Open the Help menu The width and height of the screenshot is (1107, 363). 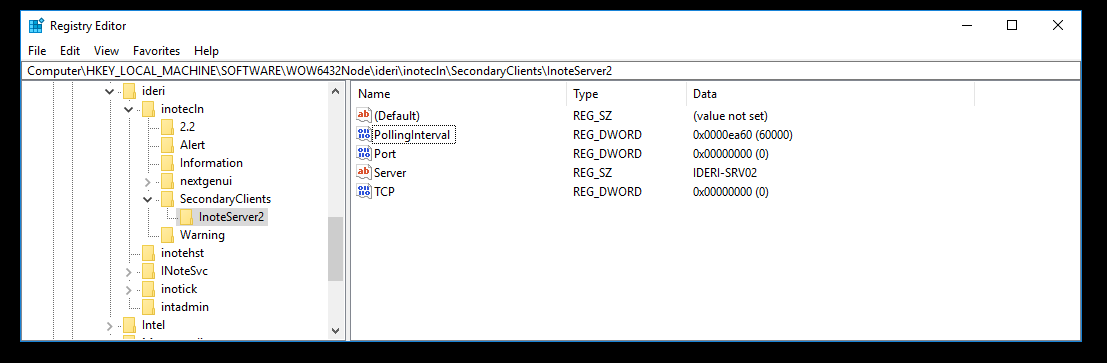[206, 51]
